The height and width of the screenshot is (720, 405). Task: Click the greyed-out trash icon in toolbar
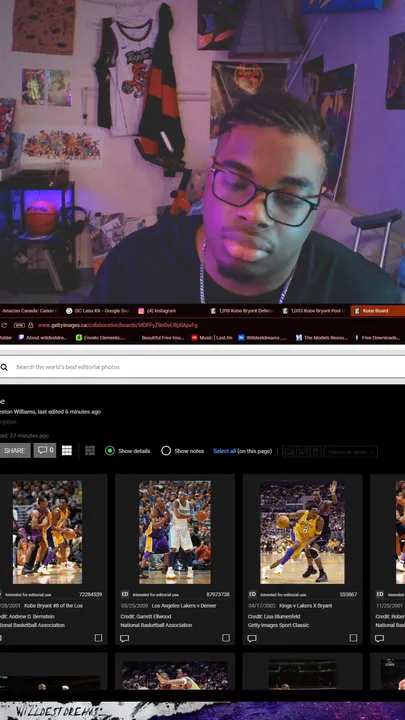coord(315,451)
